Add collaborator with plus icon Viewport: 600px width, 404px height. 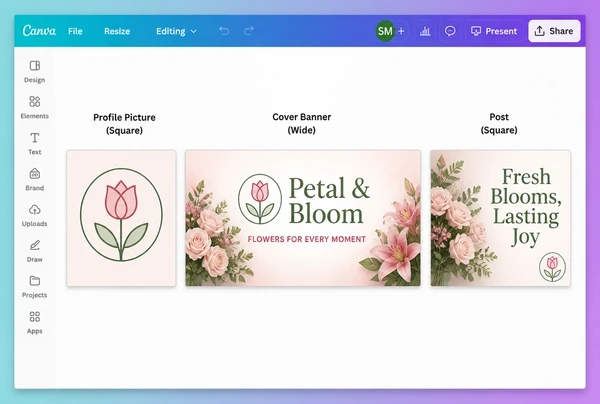(401, 31)
